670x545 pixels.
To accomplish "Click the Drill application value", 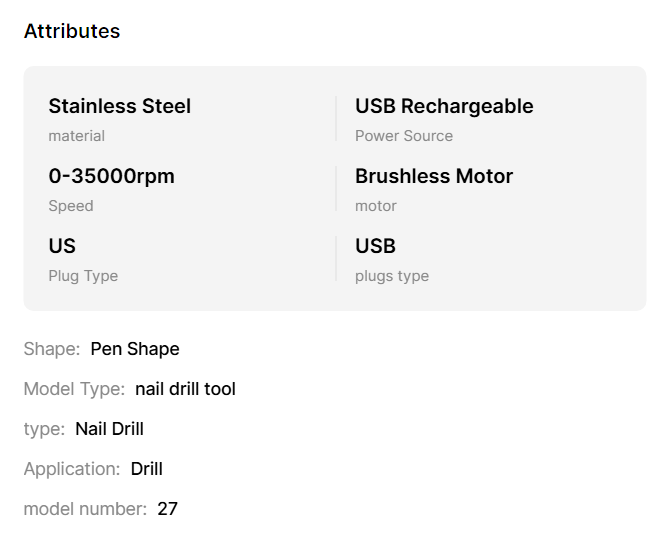I will pyautogui.click(x=146, y=469).
